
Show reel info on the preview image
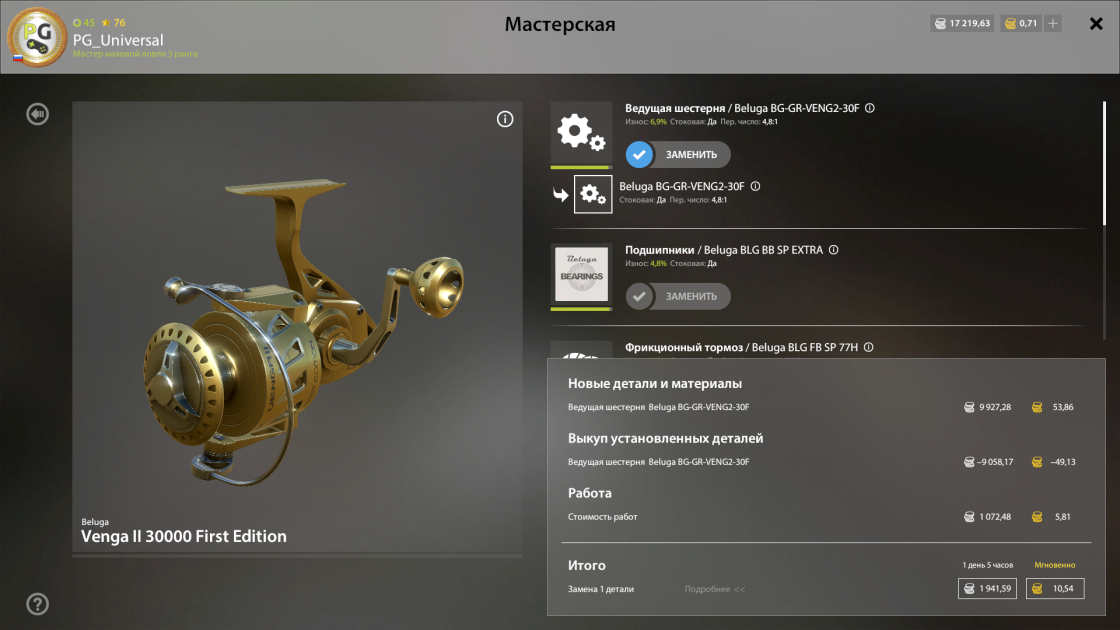505,119
